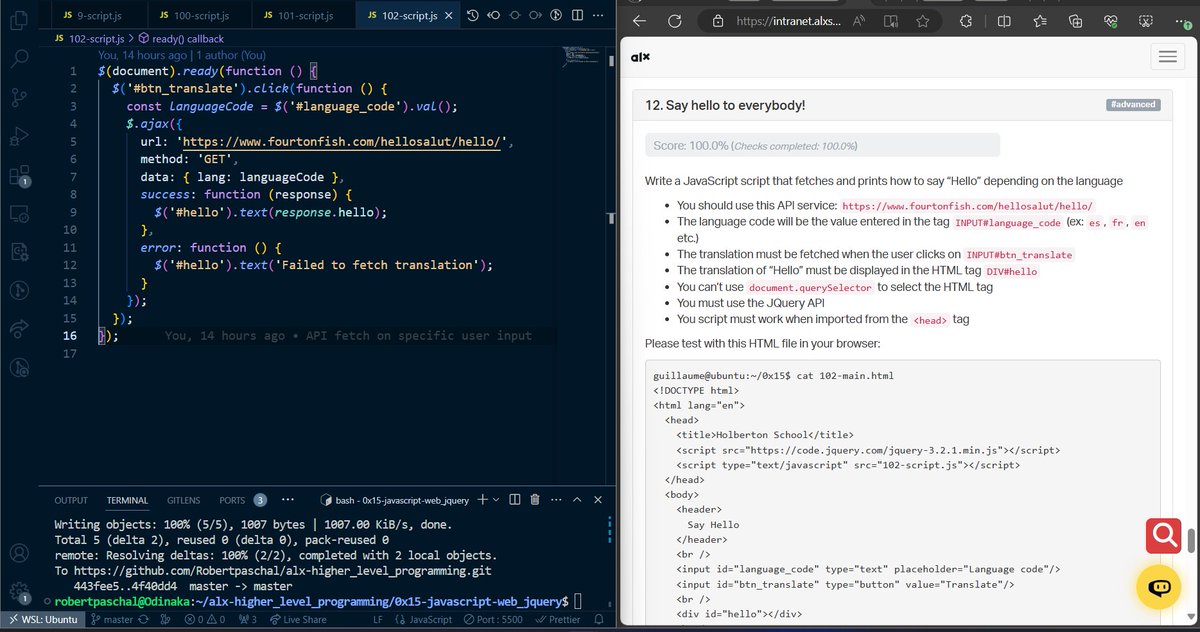Open the Source Control view
1200x632 pixels.
(18, 97)
